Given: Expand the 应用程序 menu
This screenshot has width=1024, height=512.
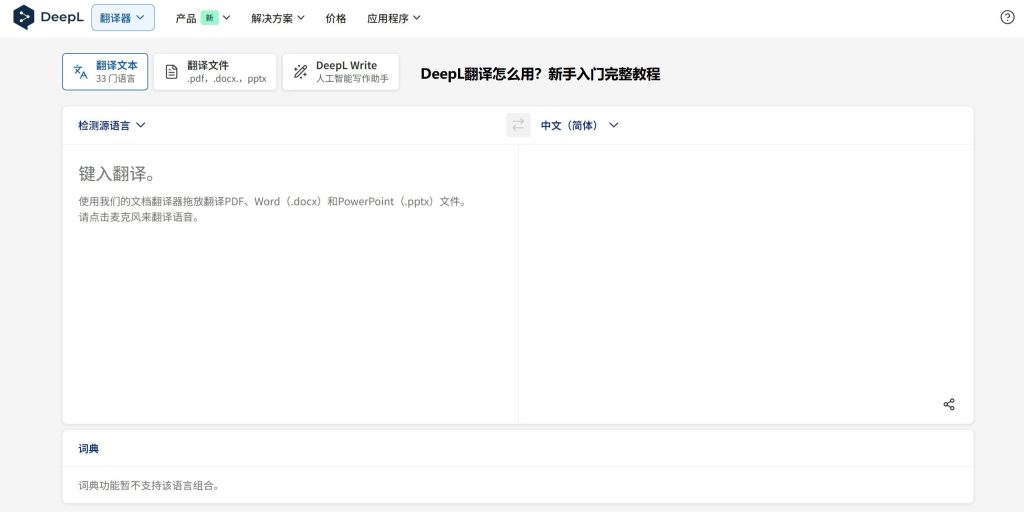Looking at the screenshot, I should tap(394, 18).
